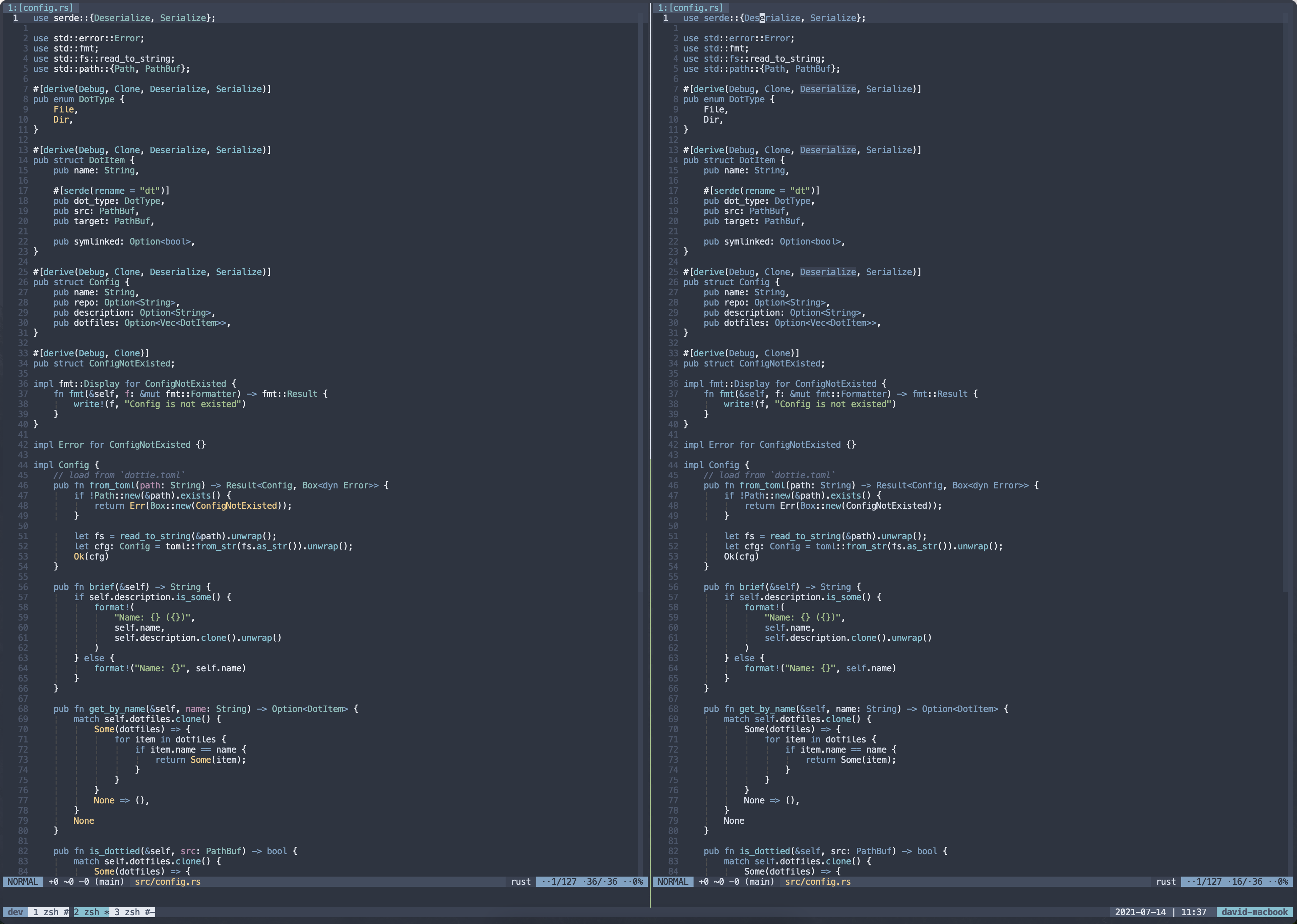Click 'pub fn brief(&self) -> String {' in right pane
This screenshot has height=924, width=1297.
pos(783,587)
